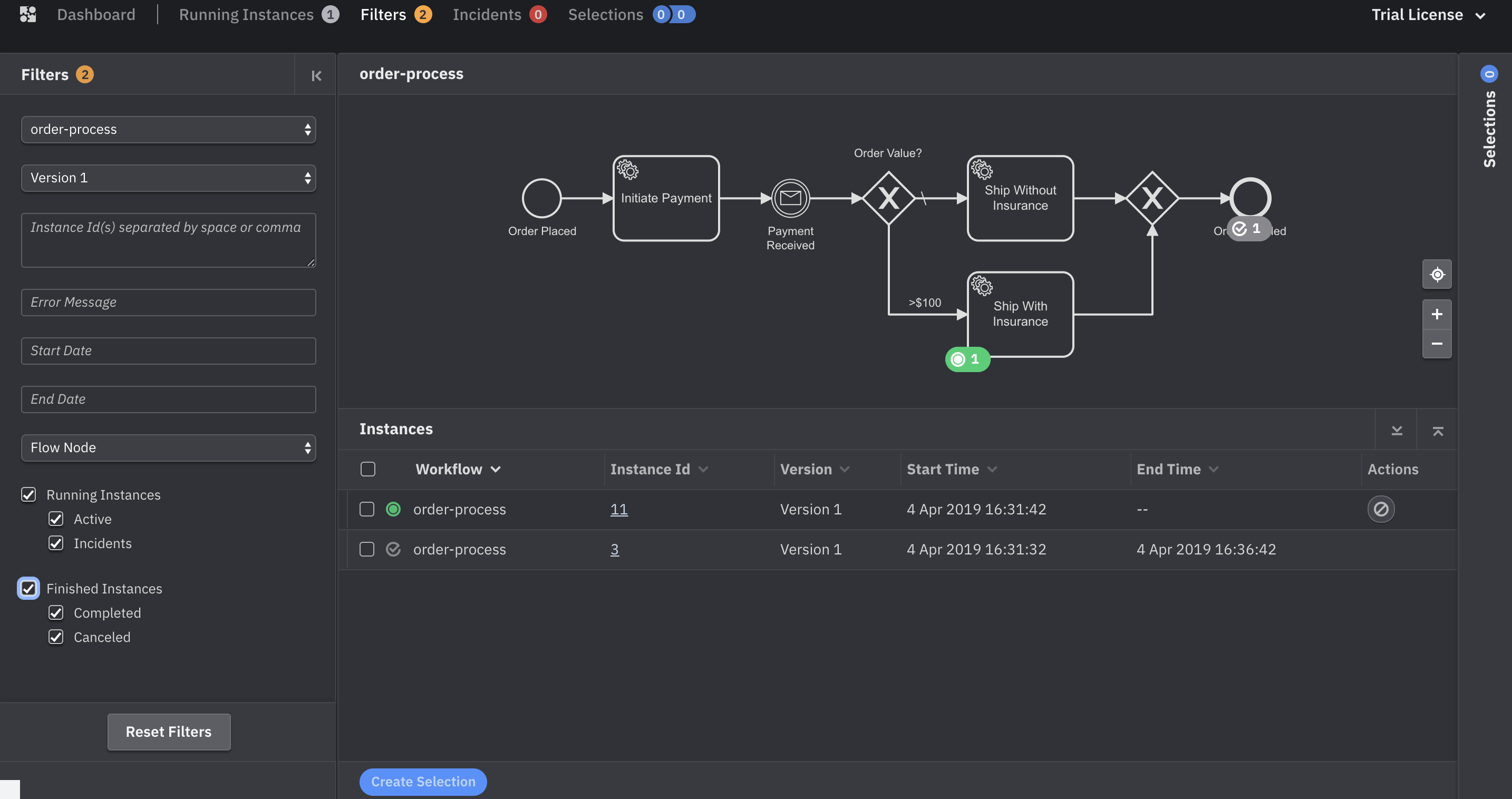Click start time 4 Apr 2019 16:31:42
1512x799 pixels.
coord(976,509)
